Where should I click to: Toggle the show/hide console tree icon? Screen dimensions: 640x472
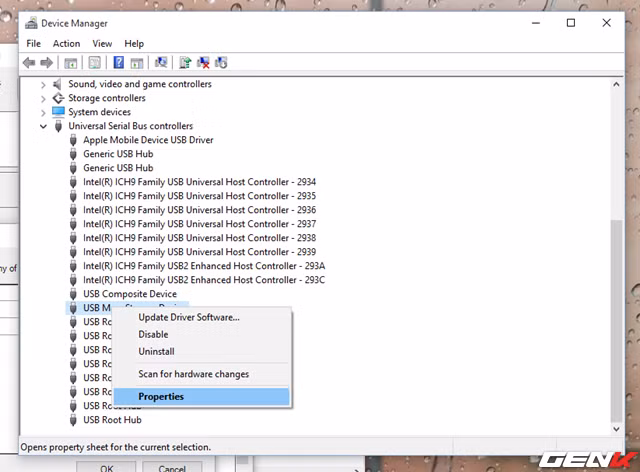coord(70,63)
